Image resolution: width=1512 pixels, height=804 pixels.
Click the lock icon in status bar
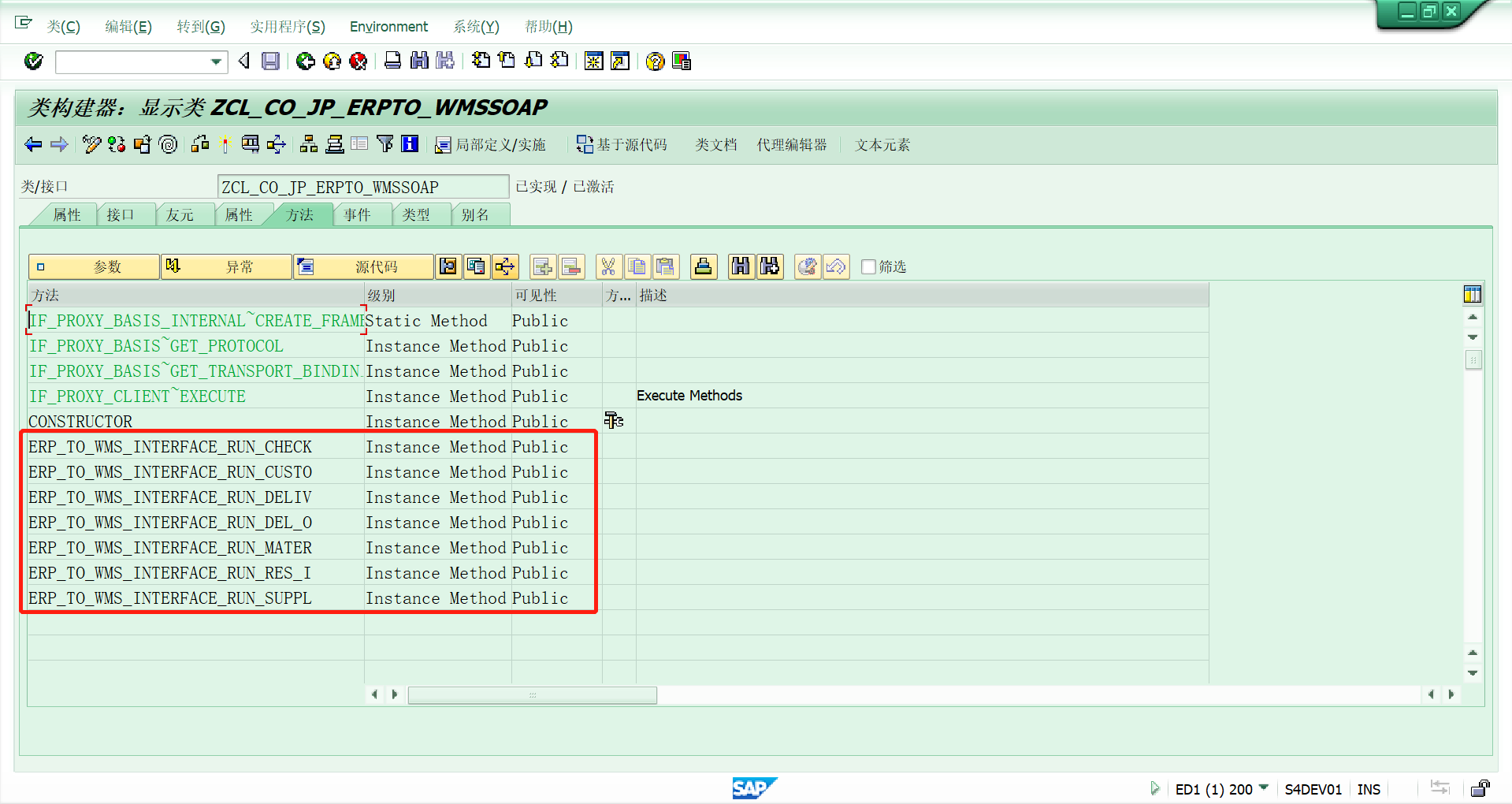point(1480,788)
